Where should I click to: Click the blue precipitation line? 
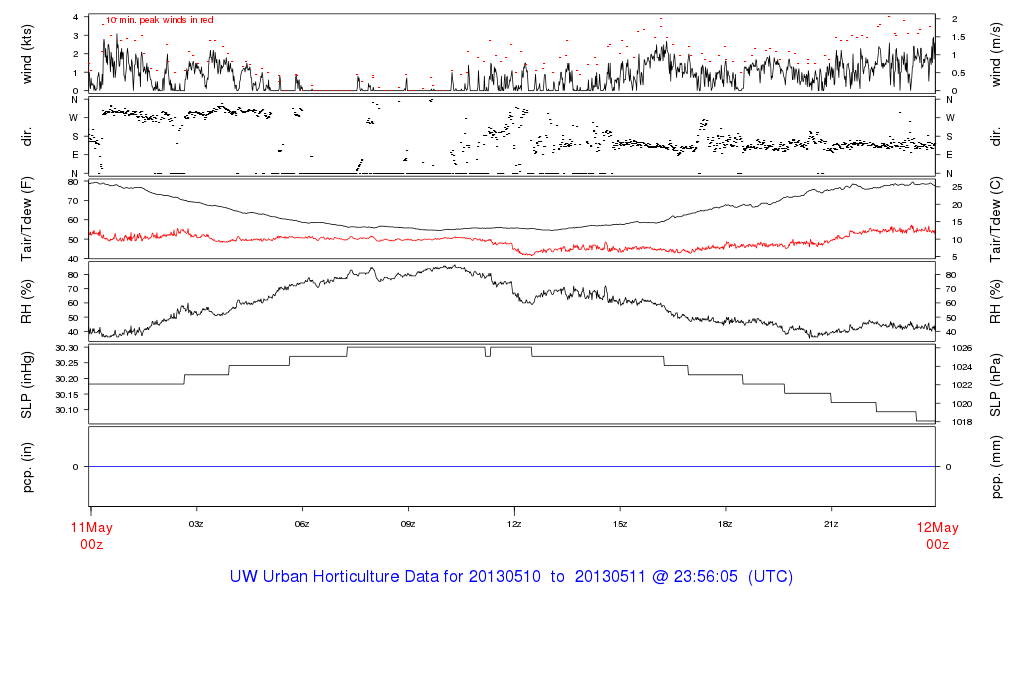[512, 466]
